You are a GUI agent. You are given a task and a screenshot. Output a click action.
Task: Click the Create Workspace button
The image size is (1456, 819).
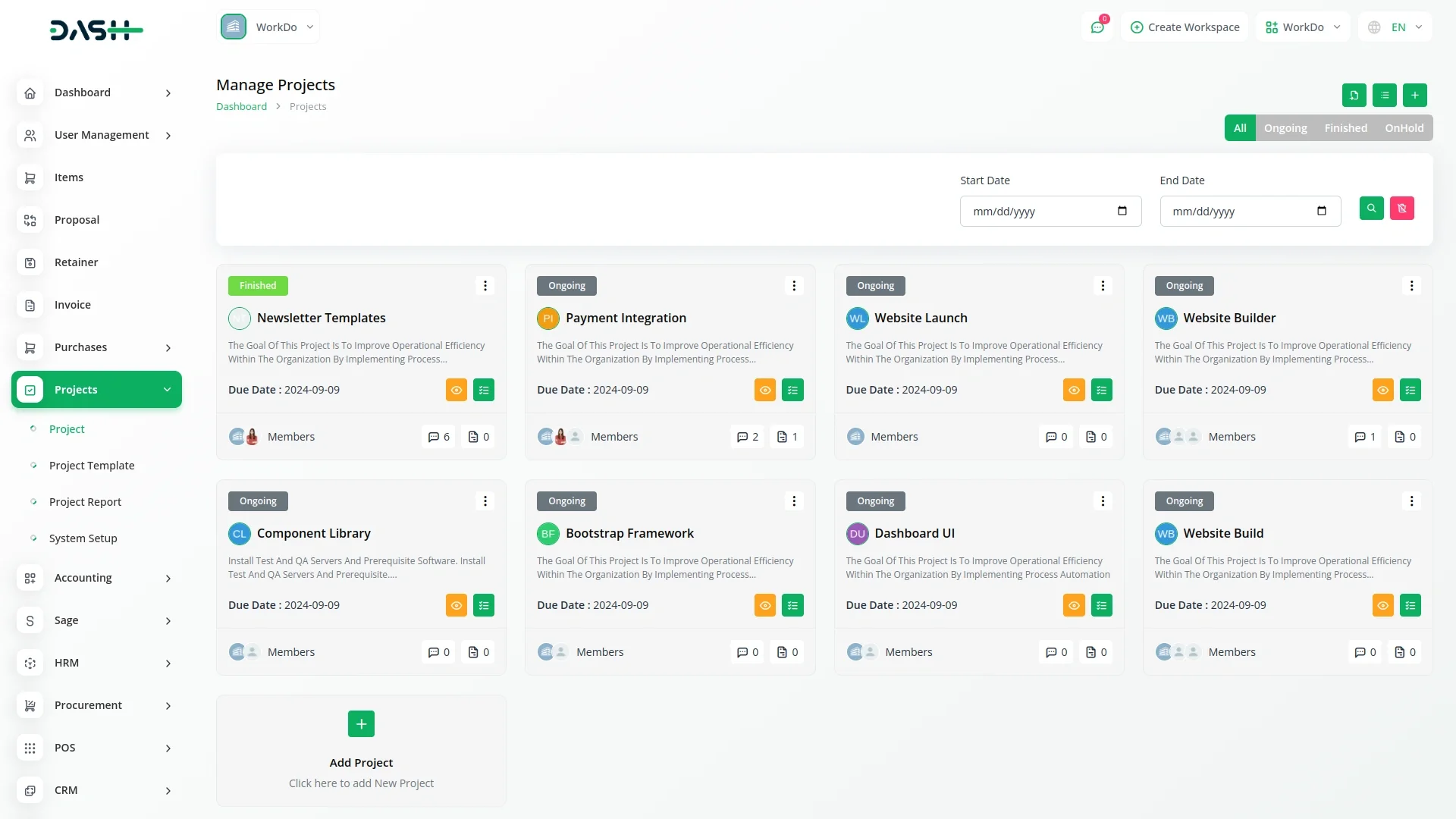click(1185, 27)
